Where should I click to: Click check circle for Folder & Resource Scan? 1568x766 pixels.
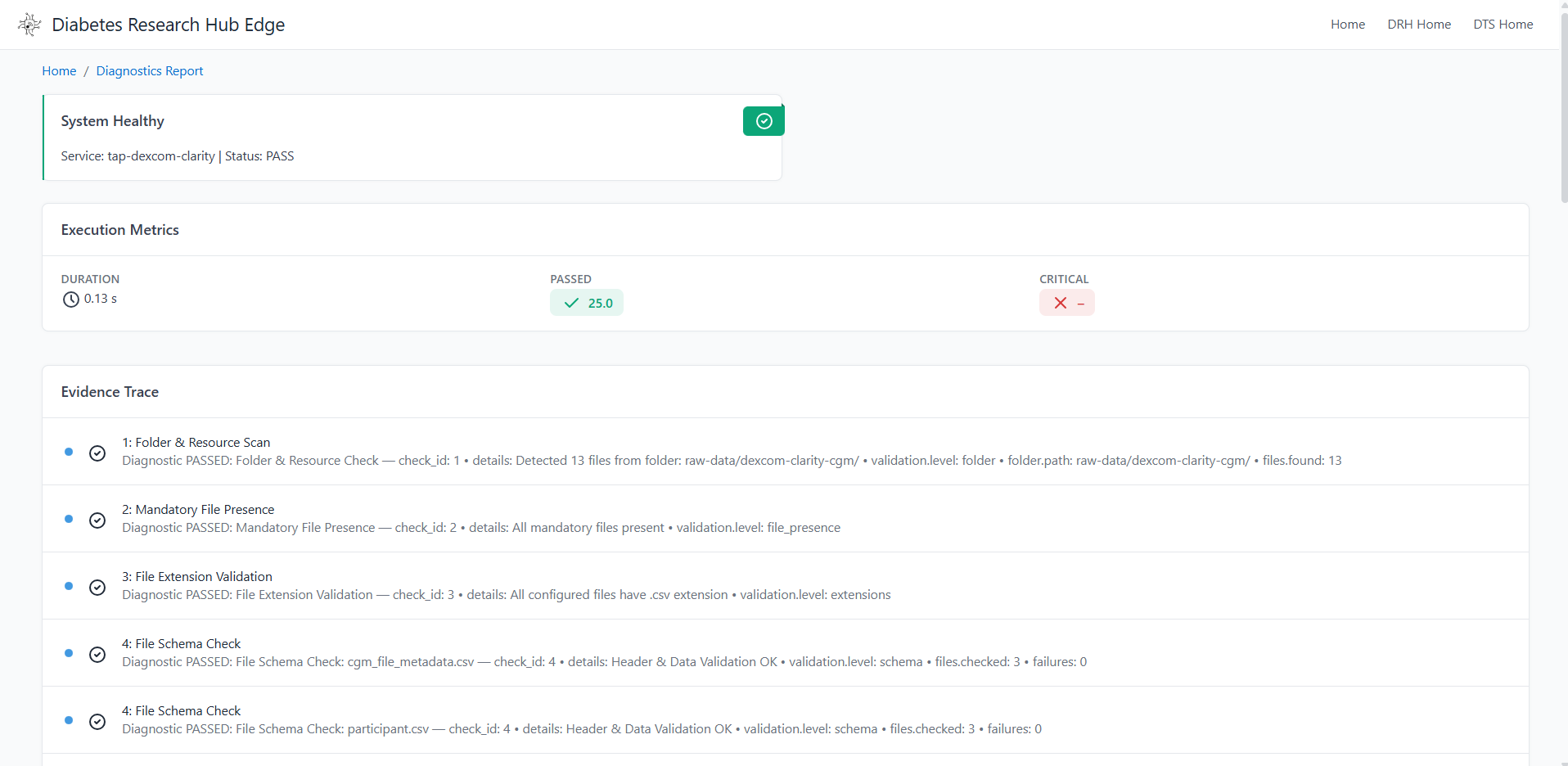pos(97,453)
